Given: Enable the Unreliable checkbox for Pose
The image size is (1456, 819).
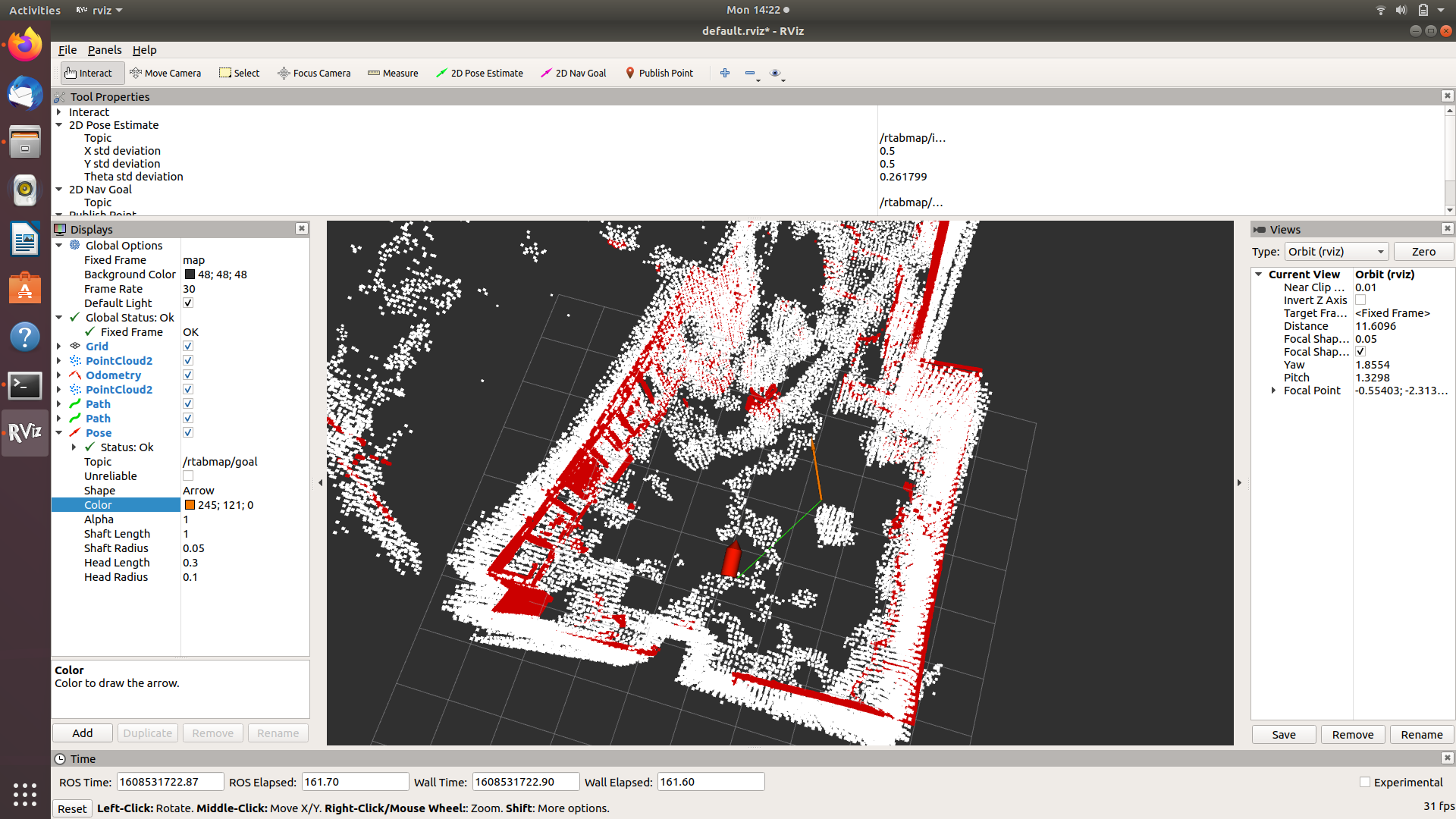Looking at the screenshot, I should [188, 476].
